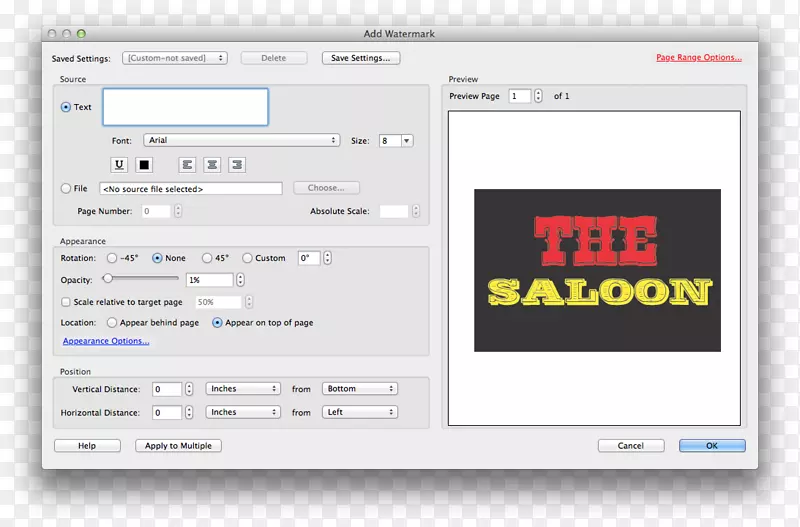Click the rotation angle stepper
800x527 pixels.
(327, 258)
